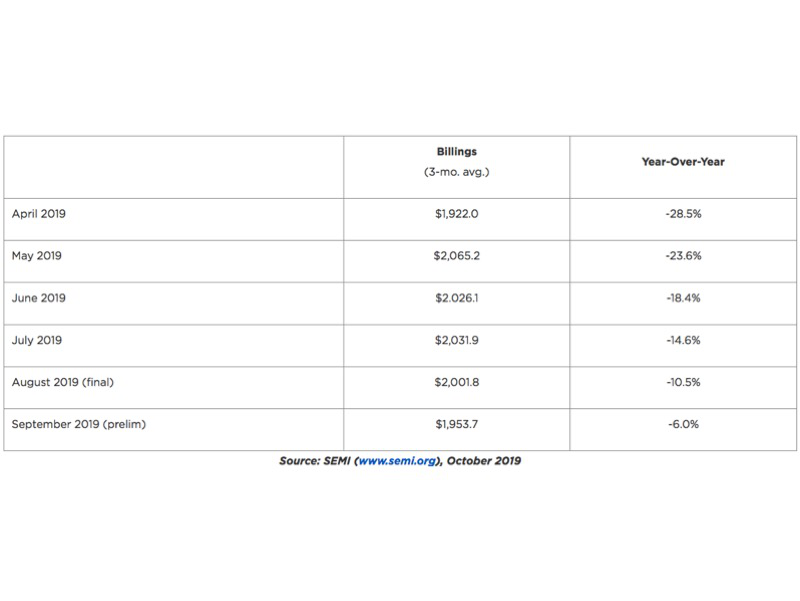Image resolution: width=800 pixels, height=601 pixels.
Task: Select the -18.4% year-over-year value
Action: point(683,298)
